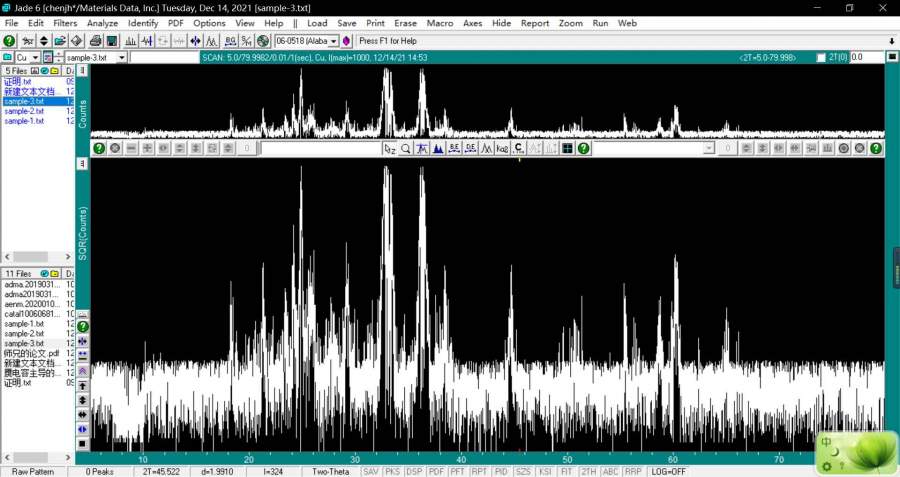
Task: Open the Cu anode dropdown
Action: tap(34, 58)
